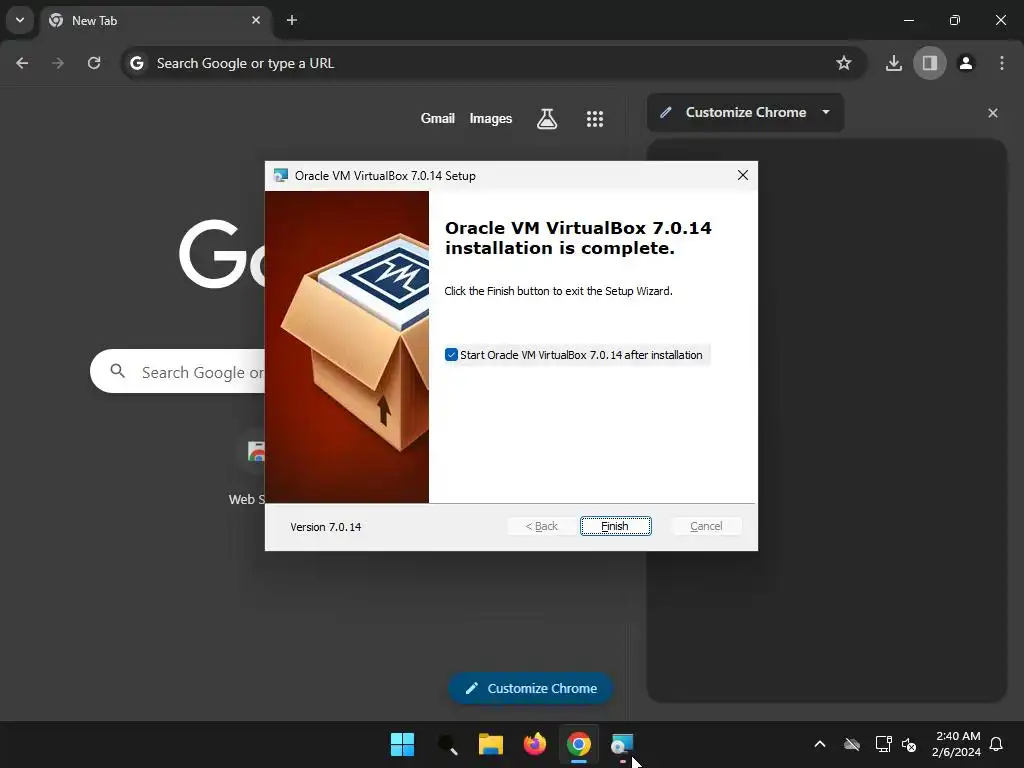Image resolution: width=1024 pixels, height=768 pixels.
Task: Click the magnifier in Google search box
Action: click(118, 371)
